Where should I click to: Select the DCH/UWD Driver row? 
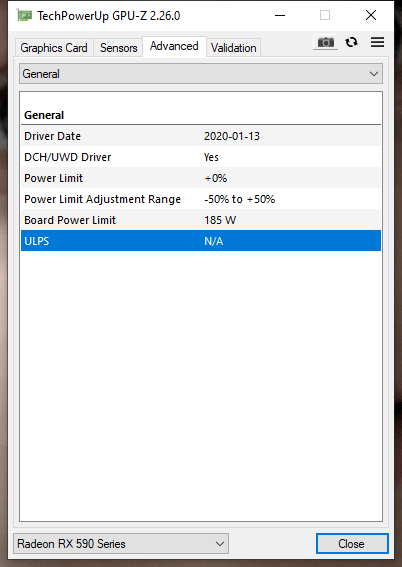click(201, 157)
